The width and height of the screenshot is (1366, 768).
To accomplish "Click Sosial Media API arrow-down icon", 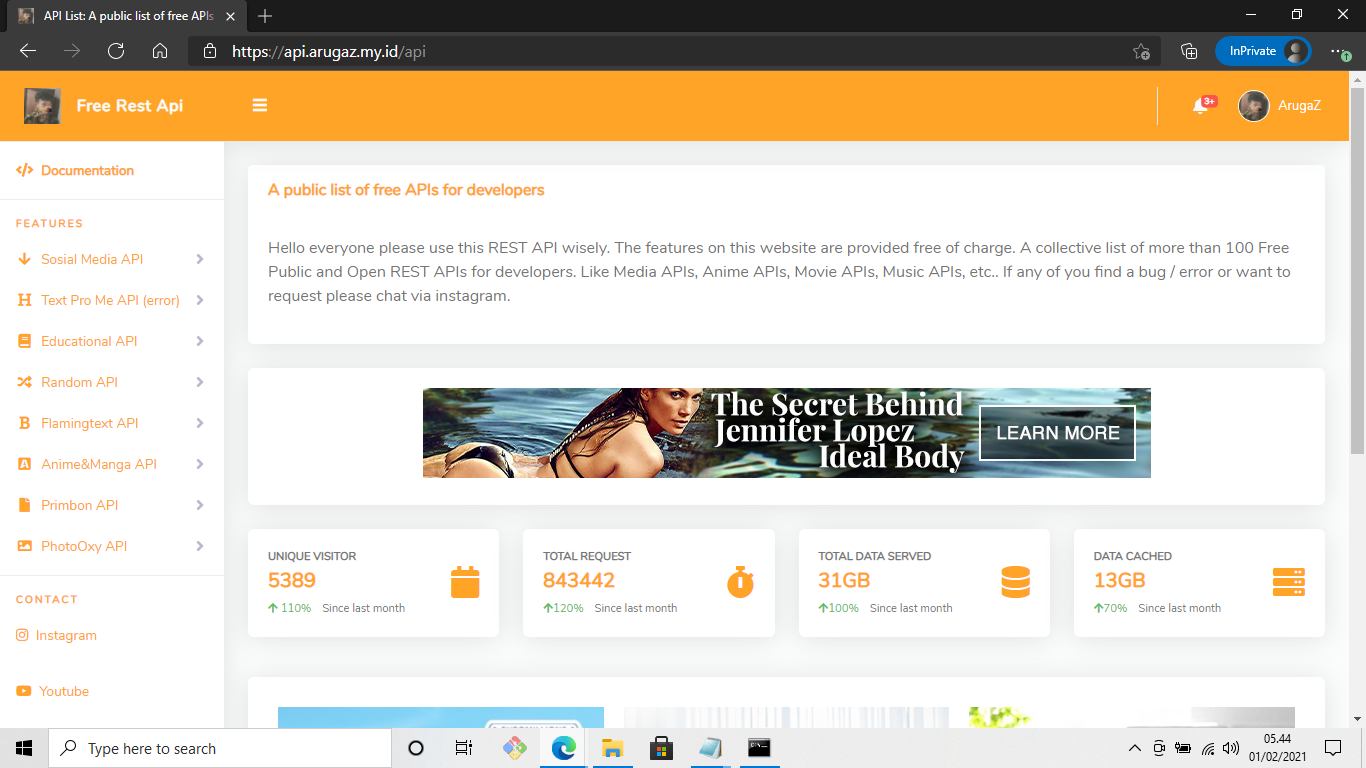I will point(25,259).
